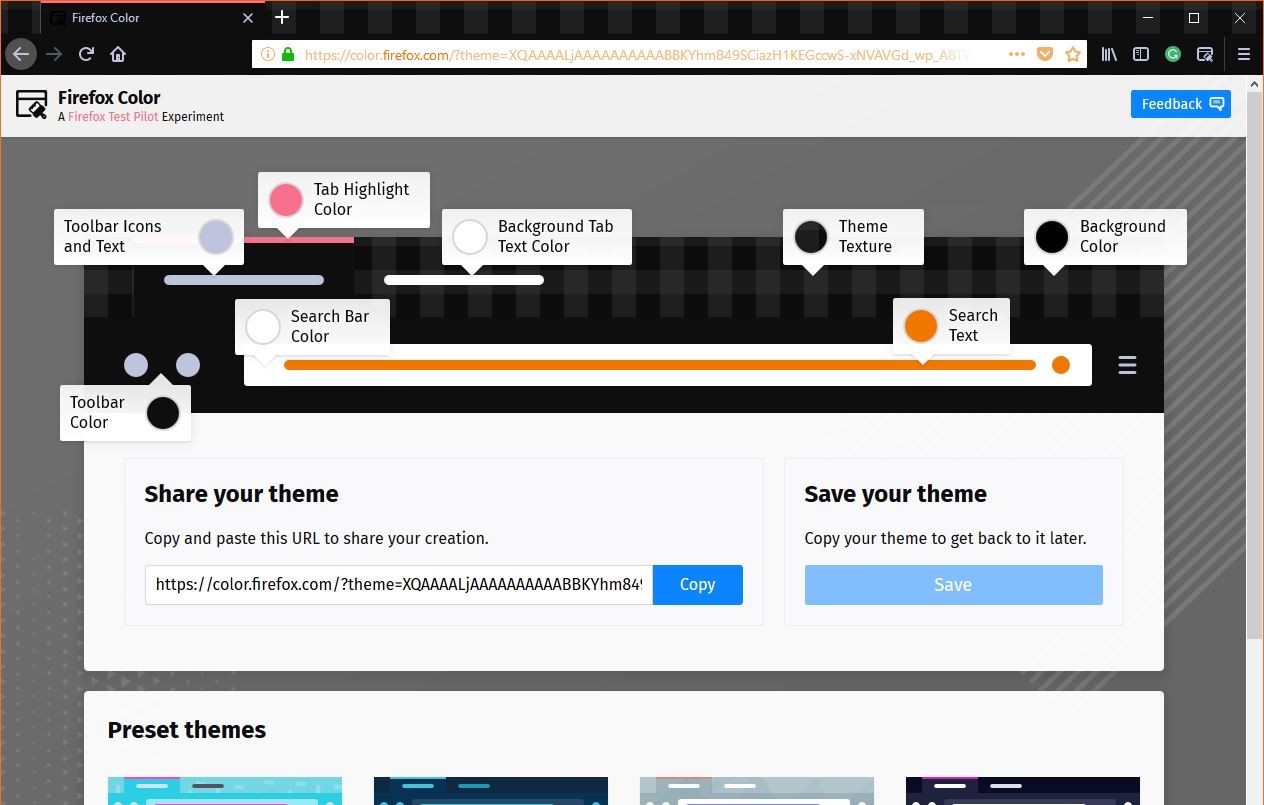Click the Copy button
Viewport: 1264px width, 805px height.
coord(697,585)
